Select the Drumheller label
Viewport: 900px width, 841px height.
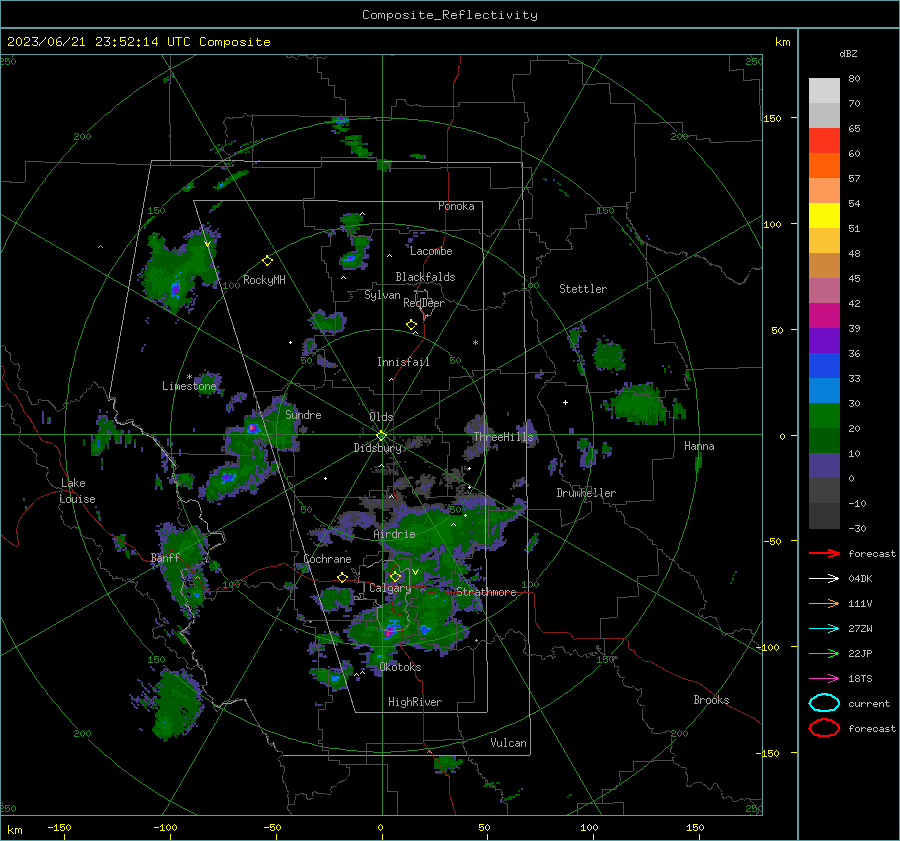pyautogui.click(x=586, y=493)
